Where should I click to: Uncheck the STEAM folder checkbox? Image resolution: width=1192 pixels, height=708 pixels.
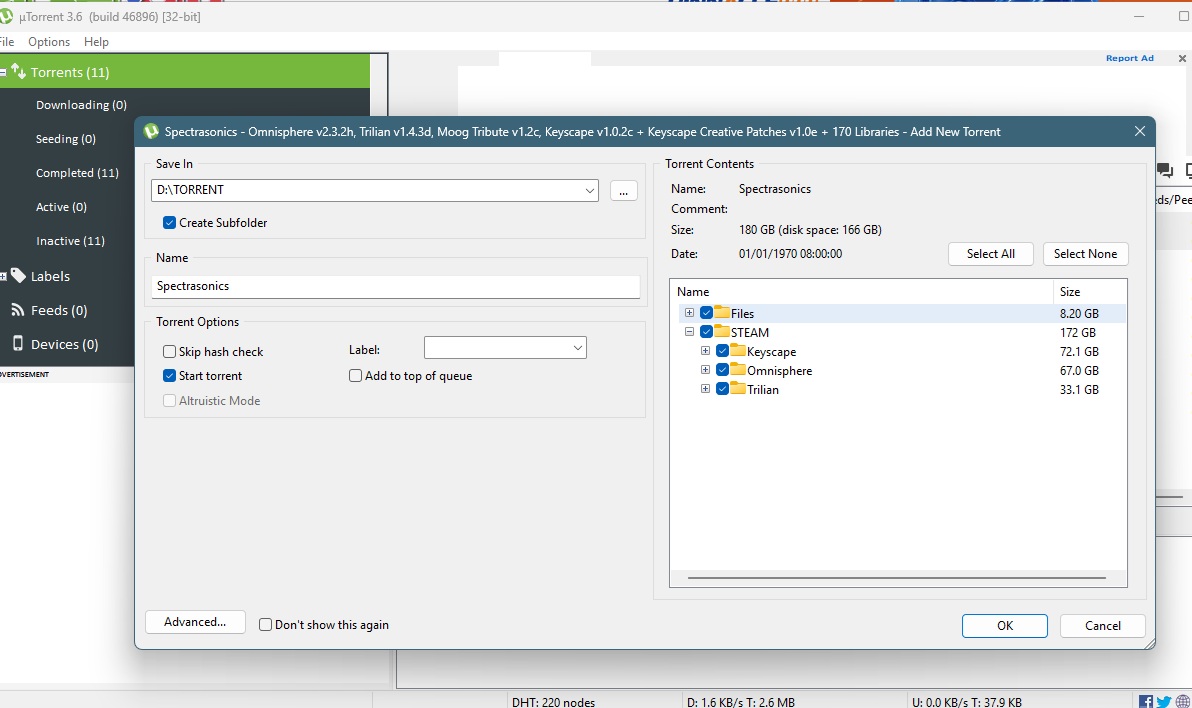coord(706,332)
